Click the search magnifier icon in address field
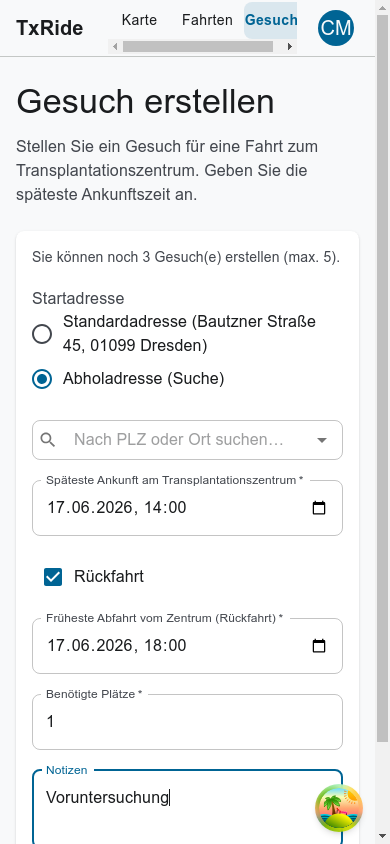The height and width of the screenshot is (844, 390). (x=48, y=440)
